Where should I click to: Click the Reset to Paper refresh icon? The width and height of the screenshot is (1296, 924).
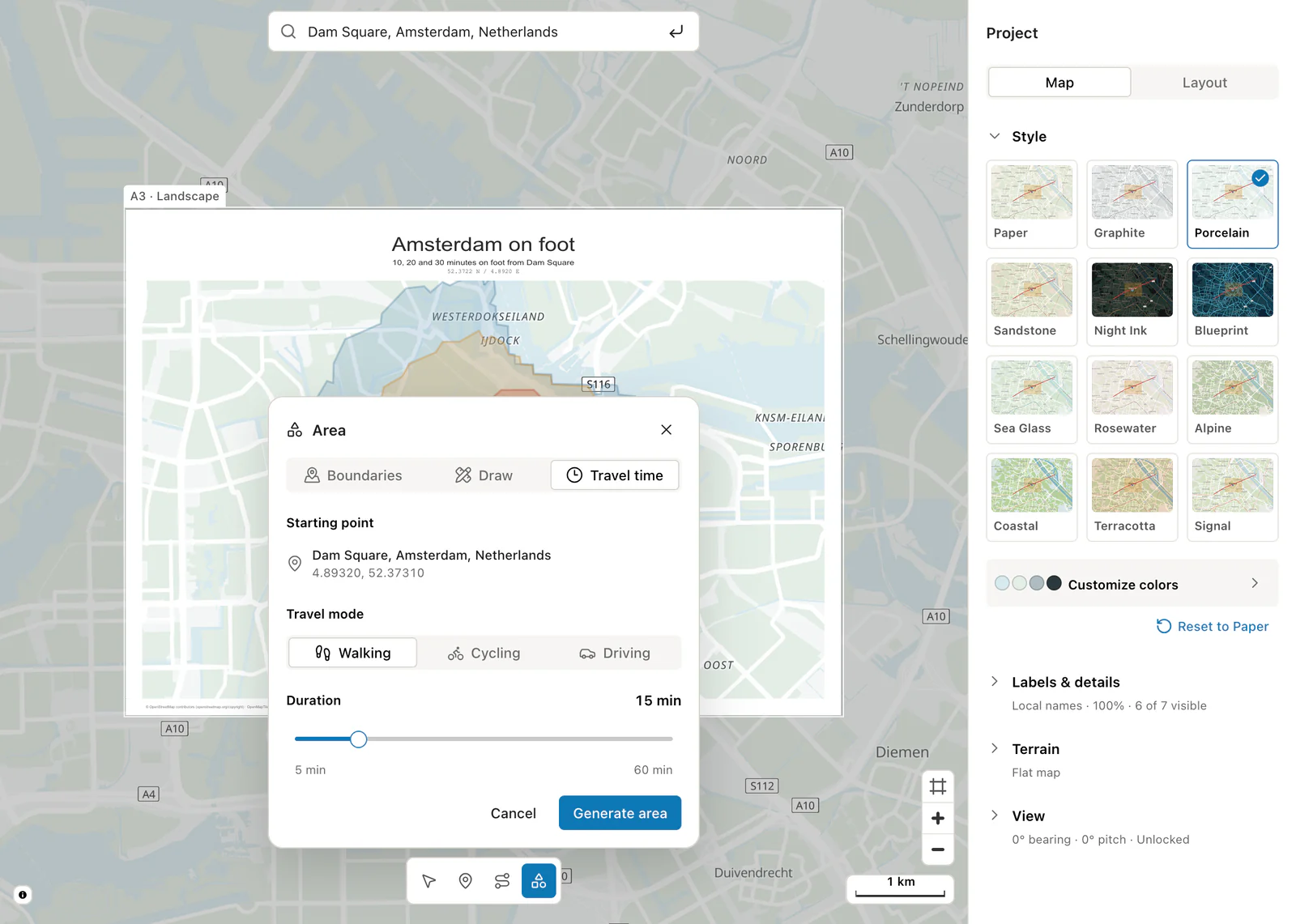[1164, 626]
